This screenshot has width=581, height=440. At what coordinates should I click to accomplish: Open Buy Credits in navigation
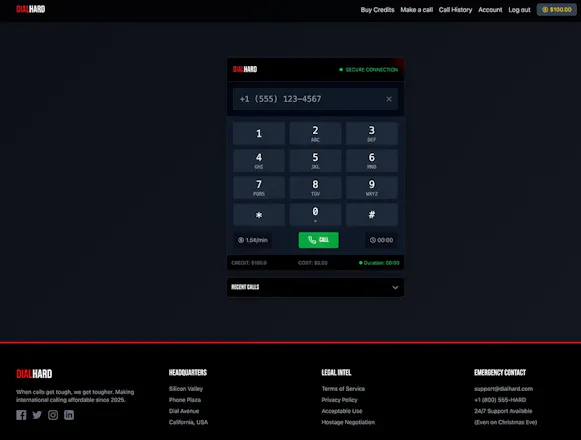(x=377, y=10)
